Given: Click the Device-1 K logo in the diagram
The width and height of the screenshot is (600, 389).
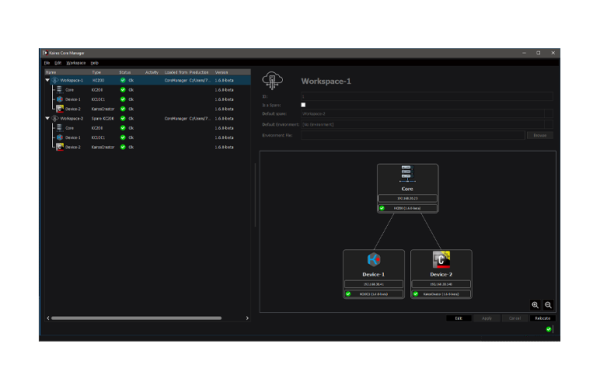Looking at the screenshot, I should [x=373, y=259].
